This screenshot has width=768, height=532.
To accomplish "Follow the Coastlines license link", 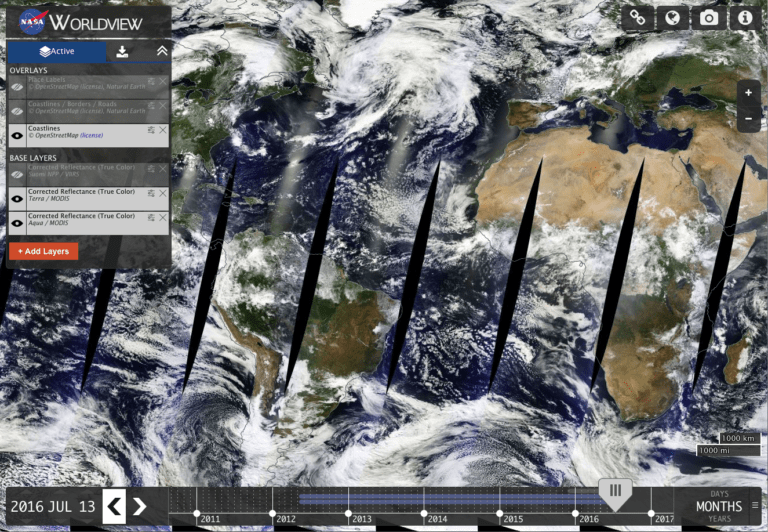I will 90,135.
